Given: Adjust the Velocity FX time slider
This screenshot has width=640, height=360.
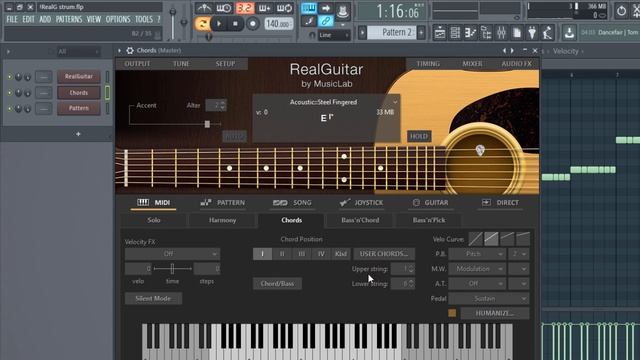Looking at the screenshot, I should point(172,269).
